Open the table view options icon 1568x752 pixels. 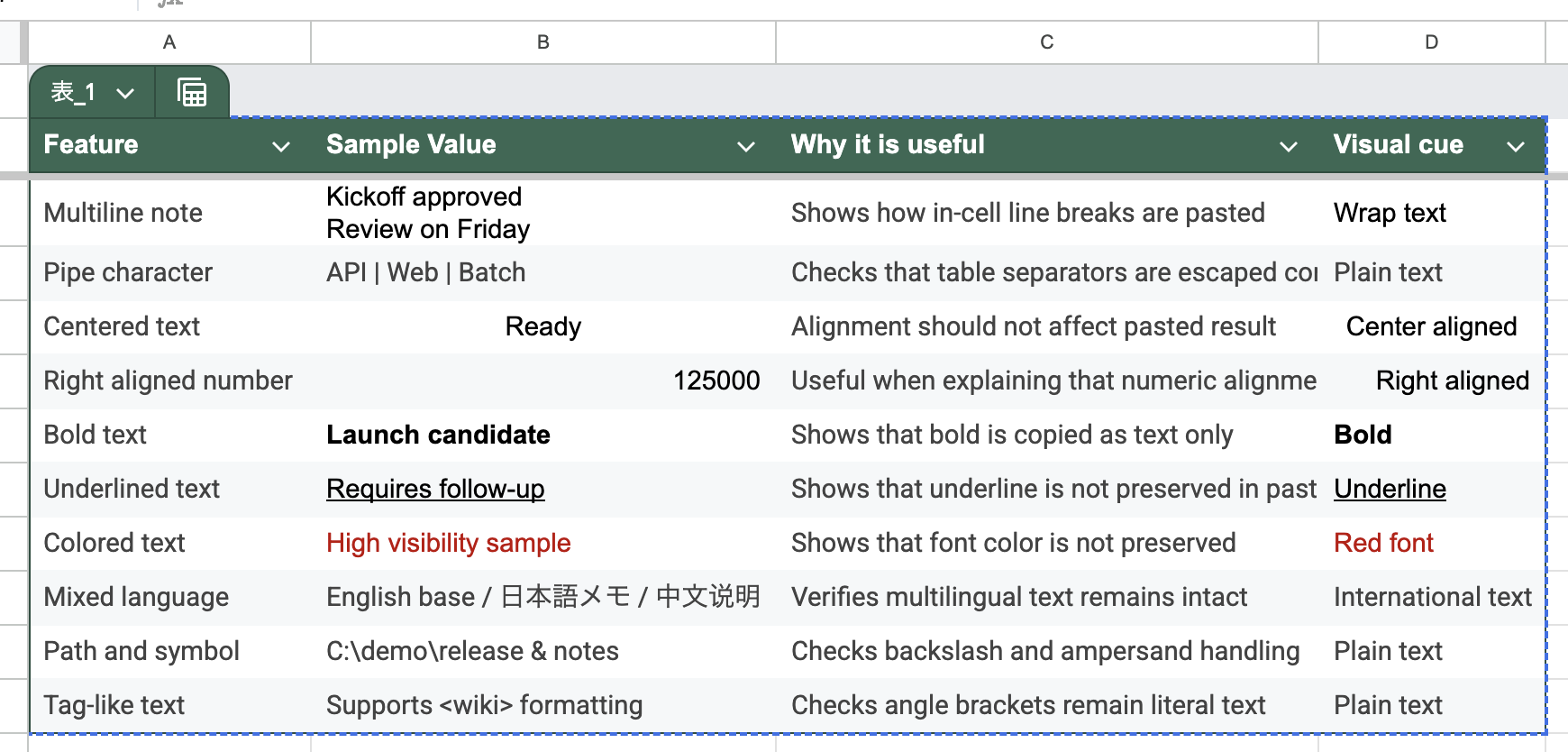point(192,93)
